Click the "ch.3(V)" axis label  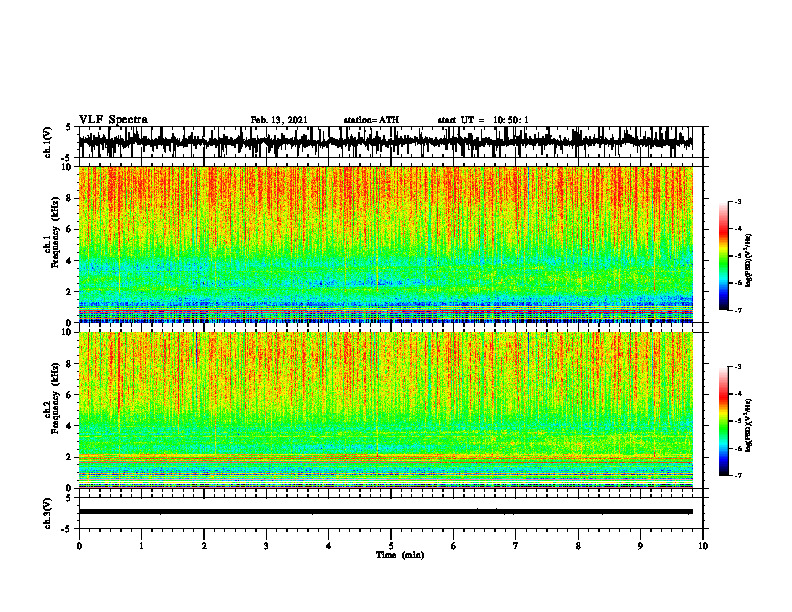[x=48, y=513]
